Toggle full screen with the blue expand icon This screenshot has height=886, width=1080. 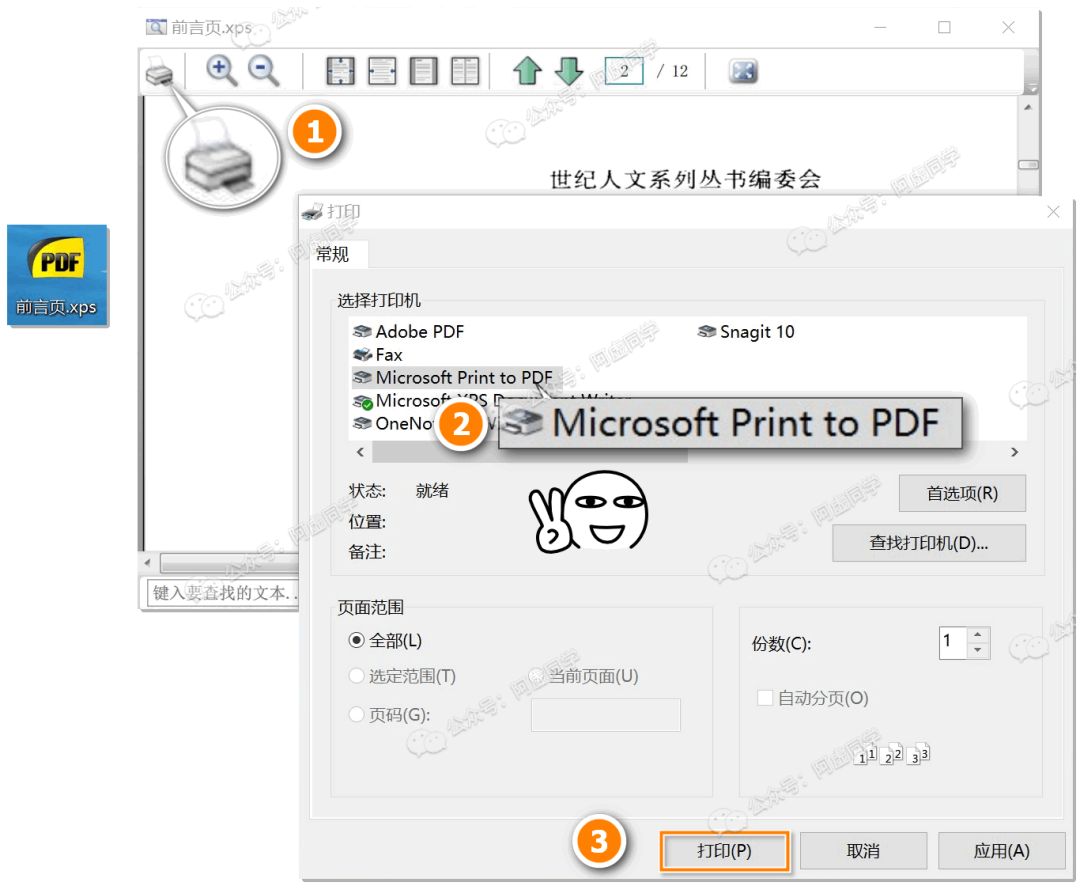(x=743, y=71)
